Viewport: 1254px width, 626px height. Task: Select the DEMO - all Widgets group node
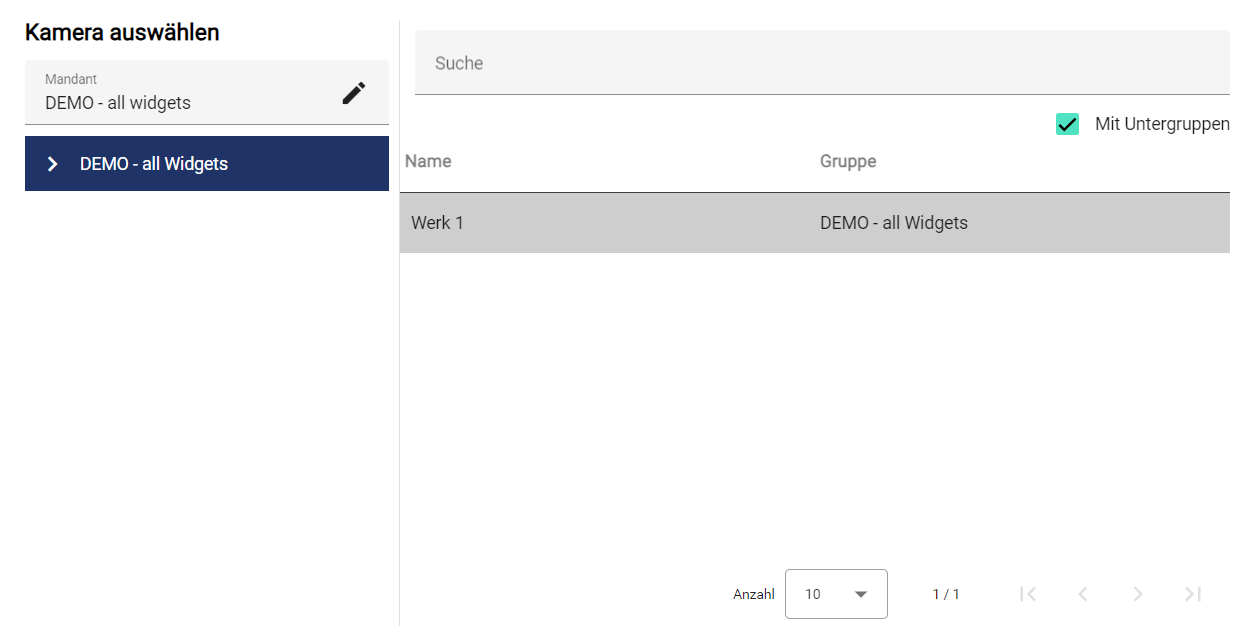(x=154, y=164)
